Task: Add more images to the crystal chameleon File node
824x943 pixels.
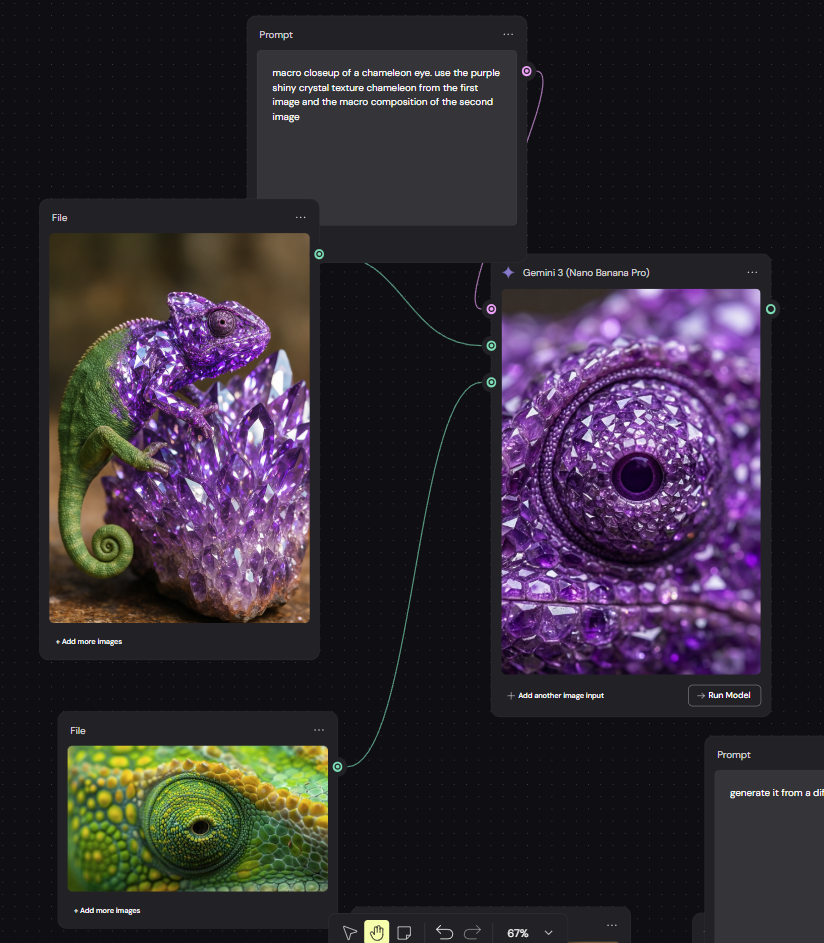Action: (89, 642)
